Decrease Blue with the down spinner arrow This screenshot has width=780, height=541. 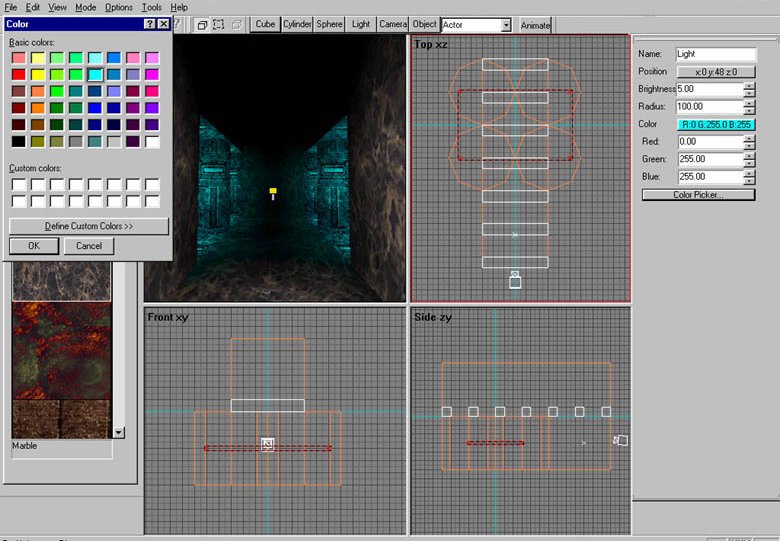click(750, 180)
